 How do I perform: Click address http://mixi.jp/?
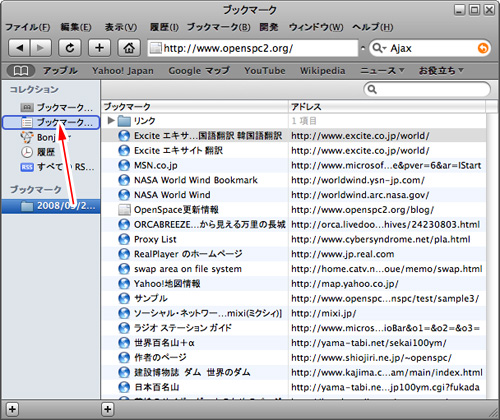[x=323, y=313]
